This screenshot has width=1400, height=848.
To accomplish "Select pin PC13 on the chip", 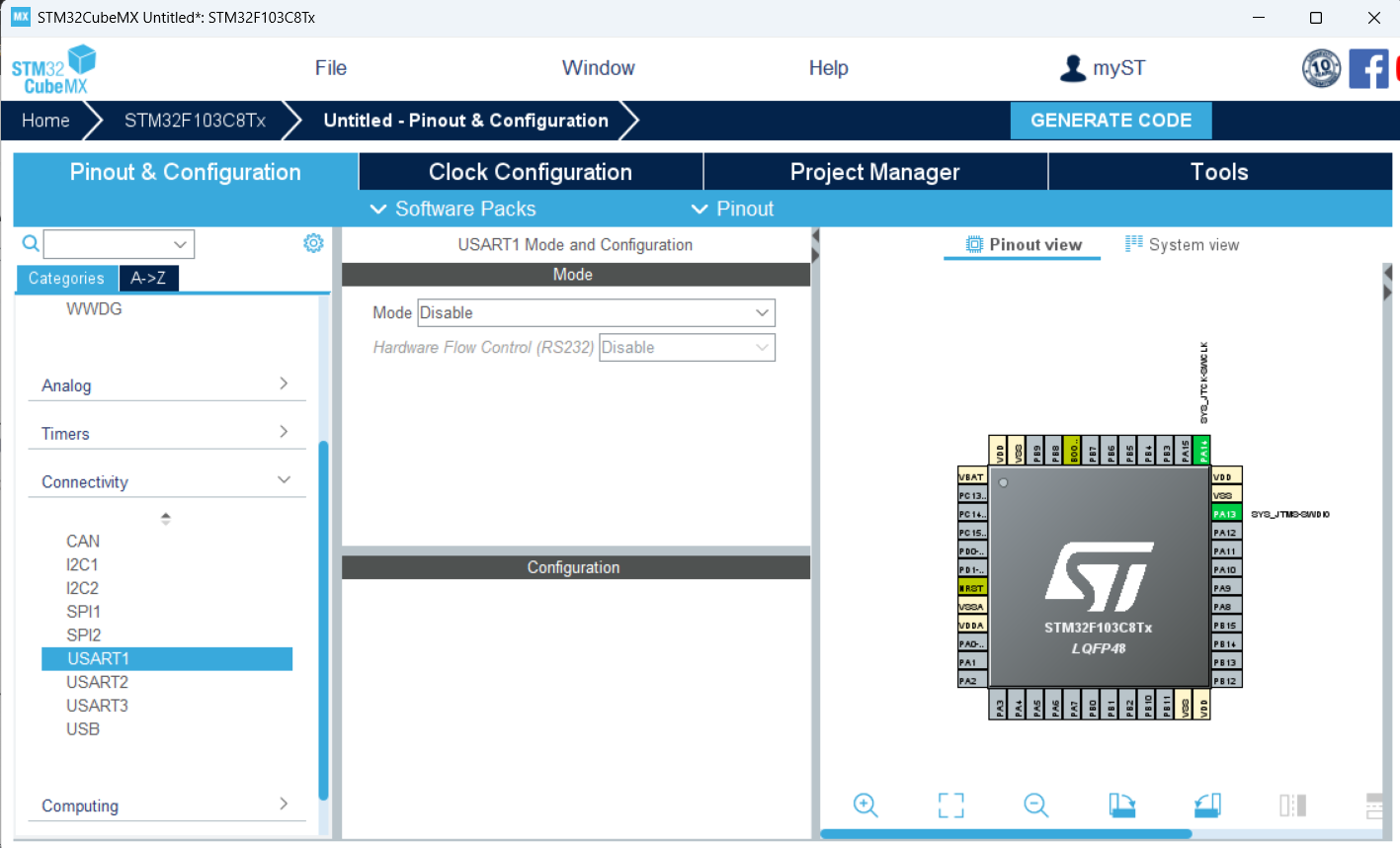I will (x=972, y=495).
